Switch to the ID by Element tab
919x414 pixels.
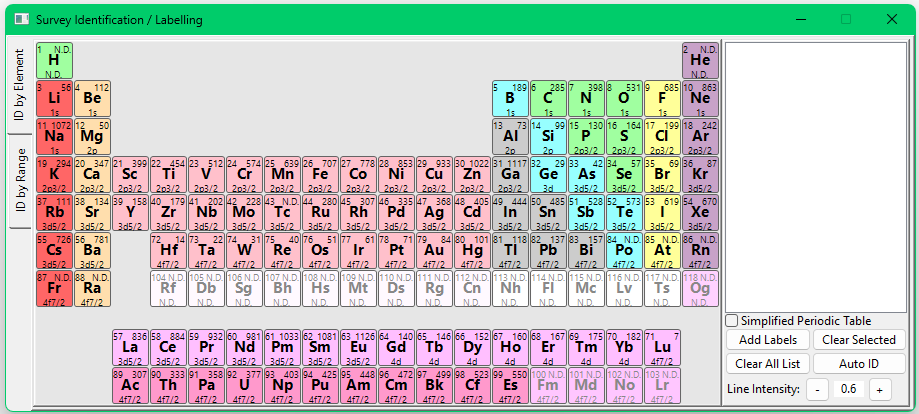(20, 87)
